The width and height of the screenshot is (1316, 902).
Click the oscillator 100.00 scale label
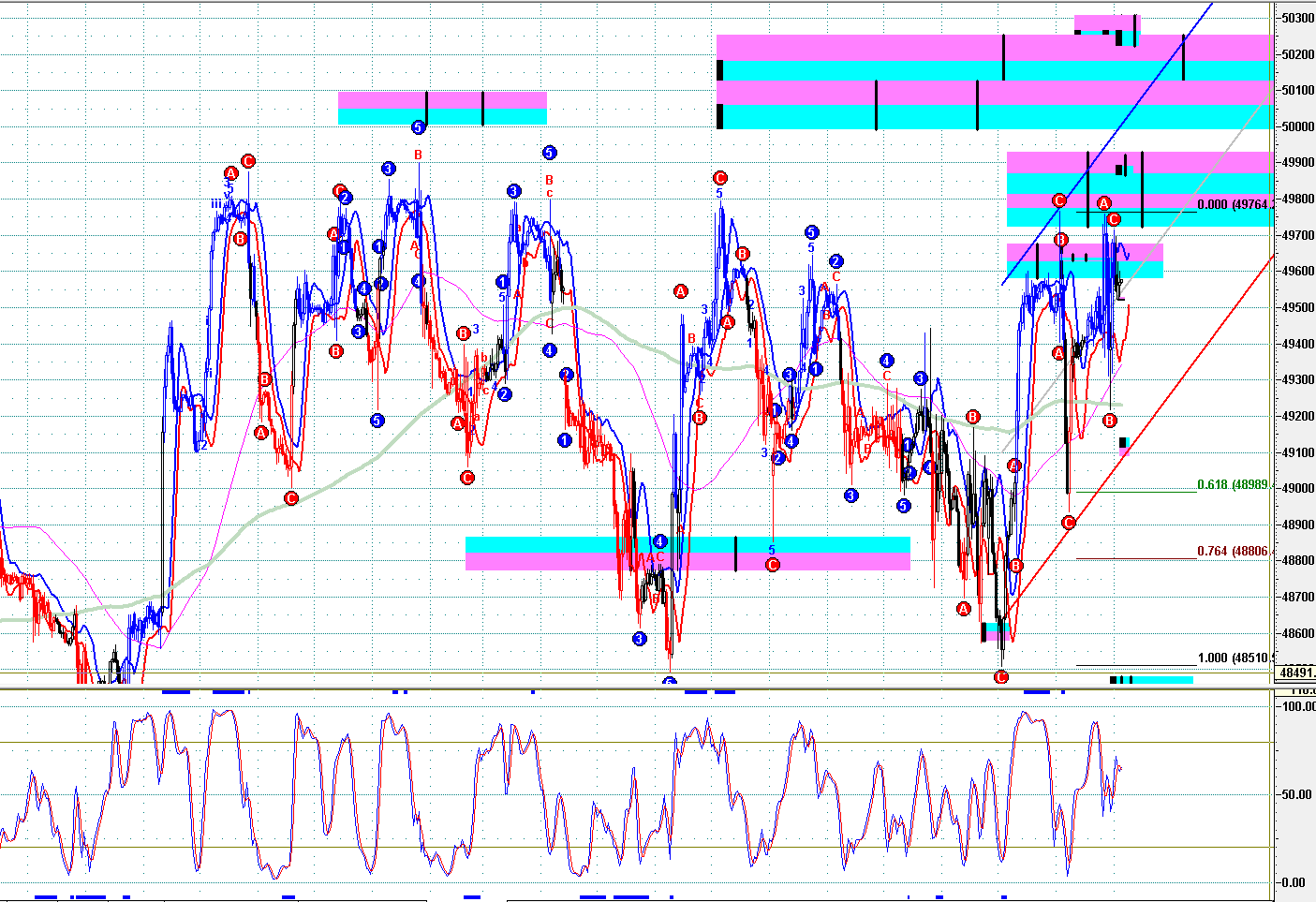(1297, 706)
